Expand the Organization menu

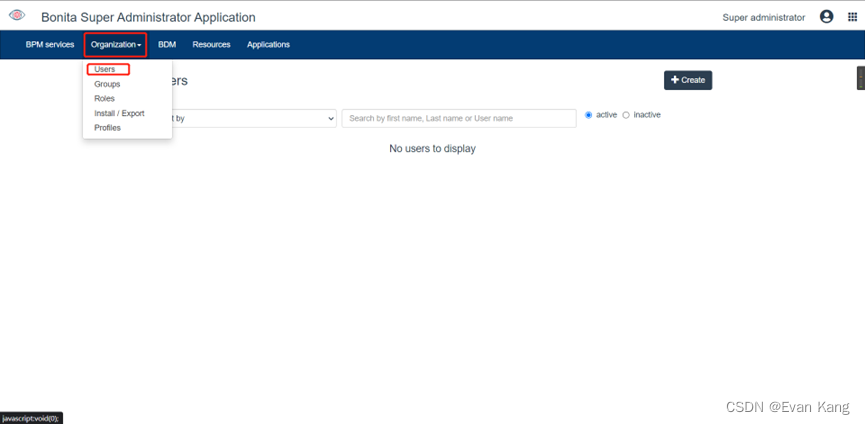click(x=116, y=45)
